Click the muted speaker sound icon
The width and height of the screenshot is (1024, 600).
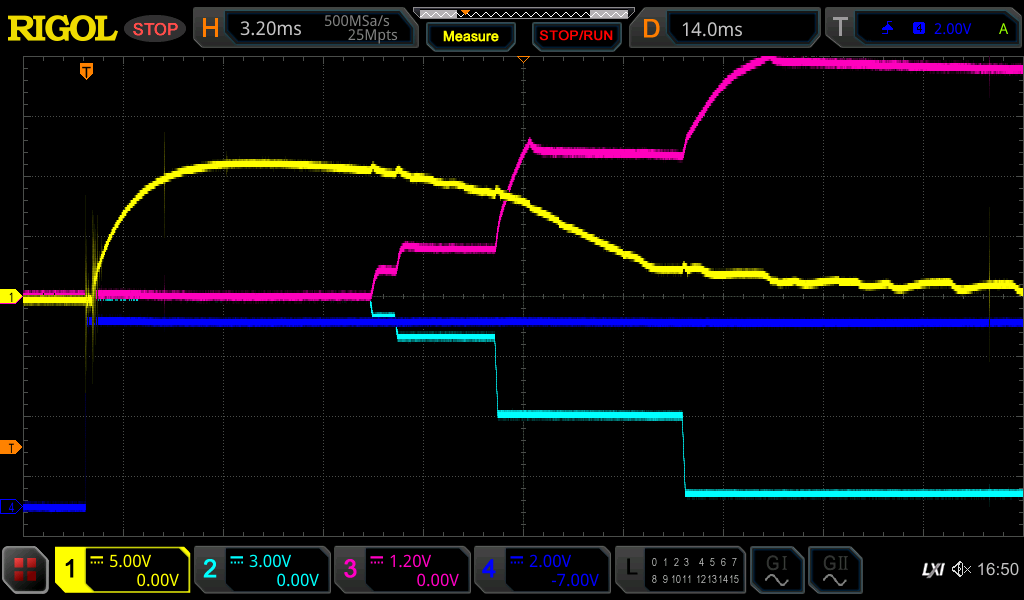click(961, 570)
